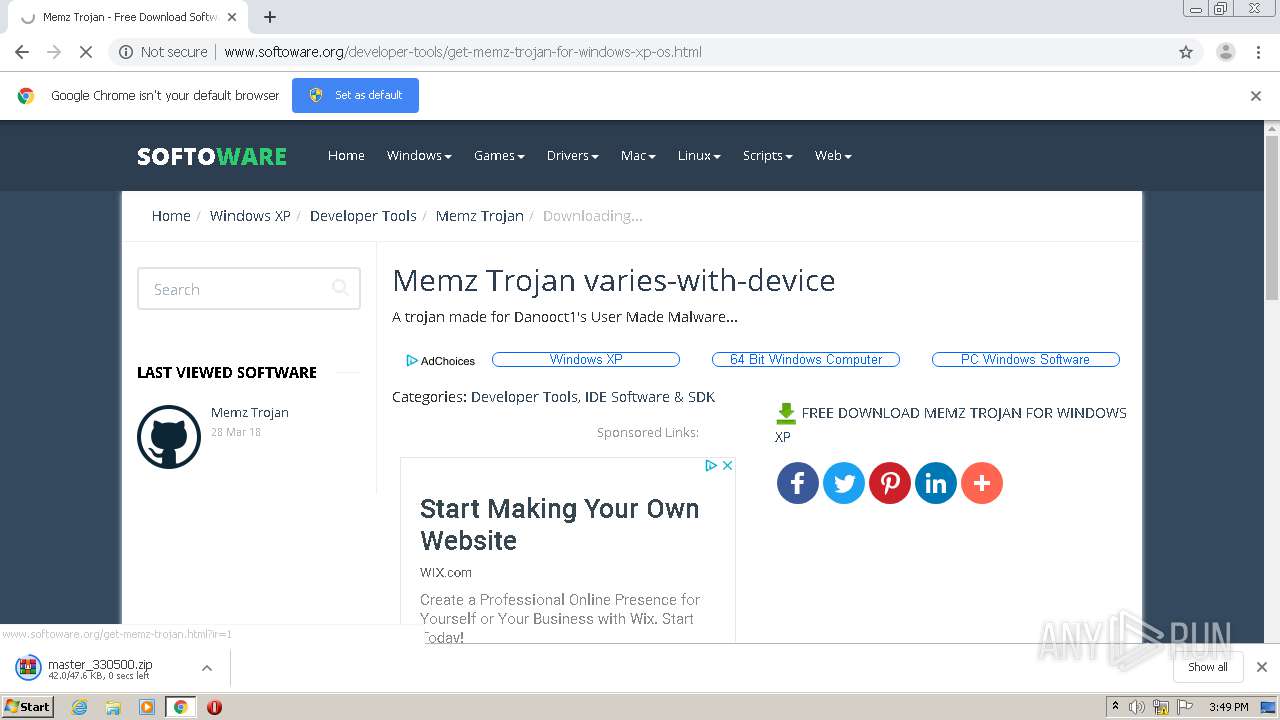Open the file explorer taskbar icon
The width and height of the screenshot is (1280, 720).
pyautogui.click(x=113, y=707)
